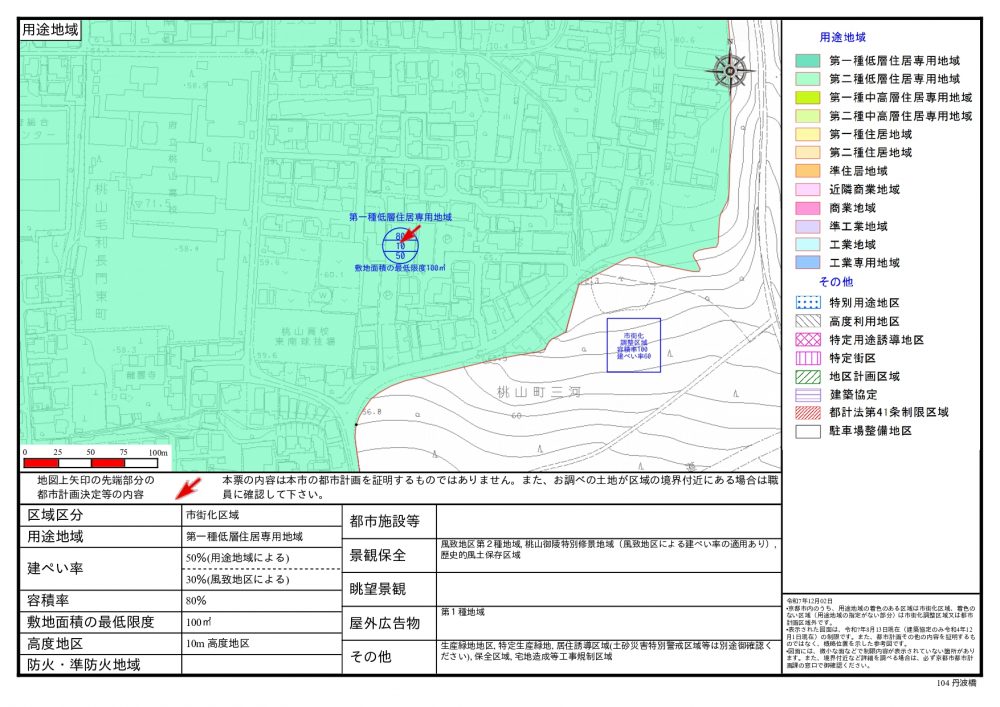This screenshot has height=707, width=1000.
Task: Click the blue circle marker showing 80/10/50
Action: pos(400,246)
